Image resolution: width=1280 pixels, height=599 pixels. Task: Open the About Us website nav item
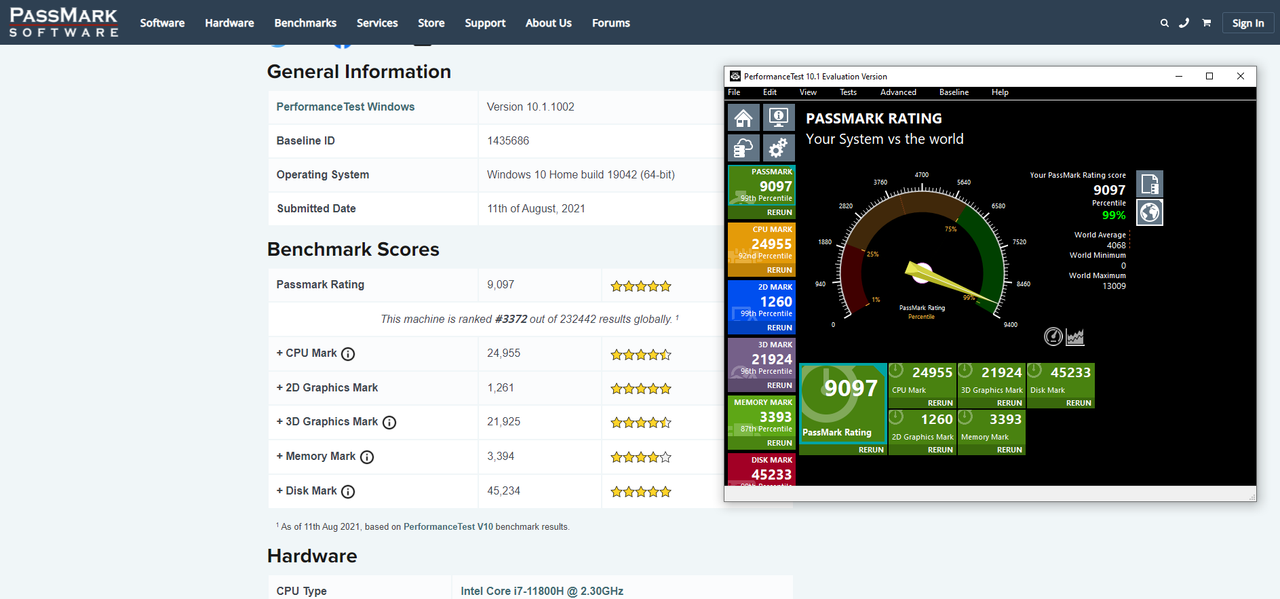click(x=548, y=23)
